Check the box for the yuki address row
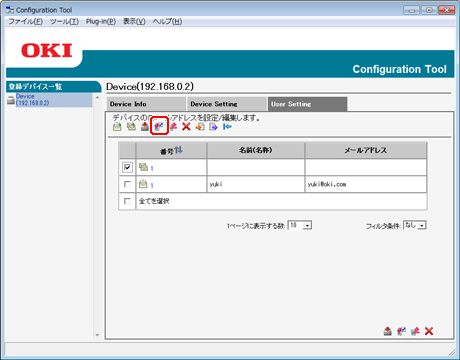Viewport: 460px width, 360px height. point(127,184)
